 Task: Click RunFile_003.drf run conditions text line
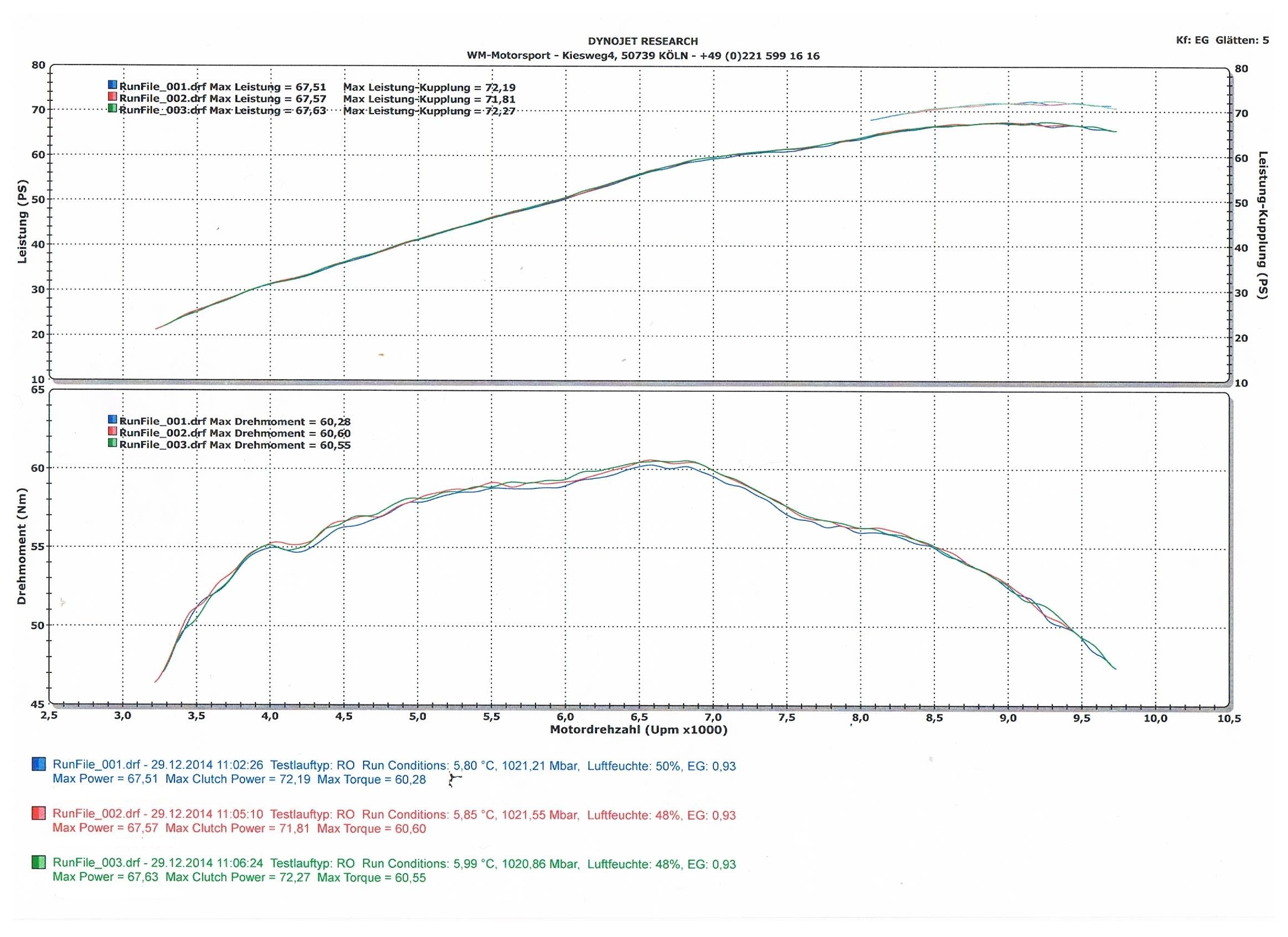(x=394, y=864)
